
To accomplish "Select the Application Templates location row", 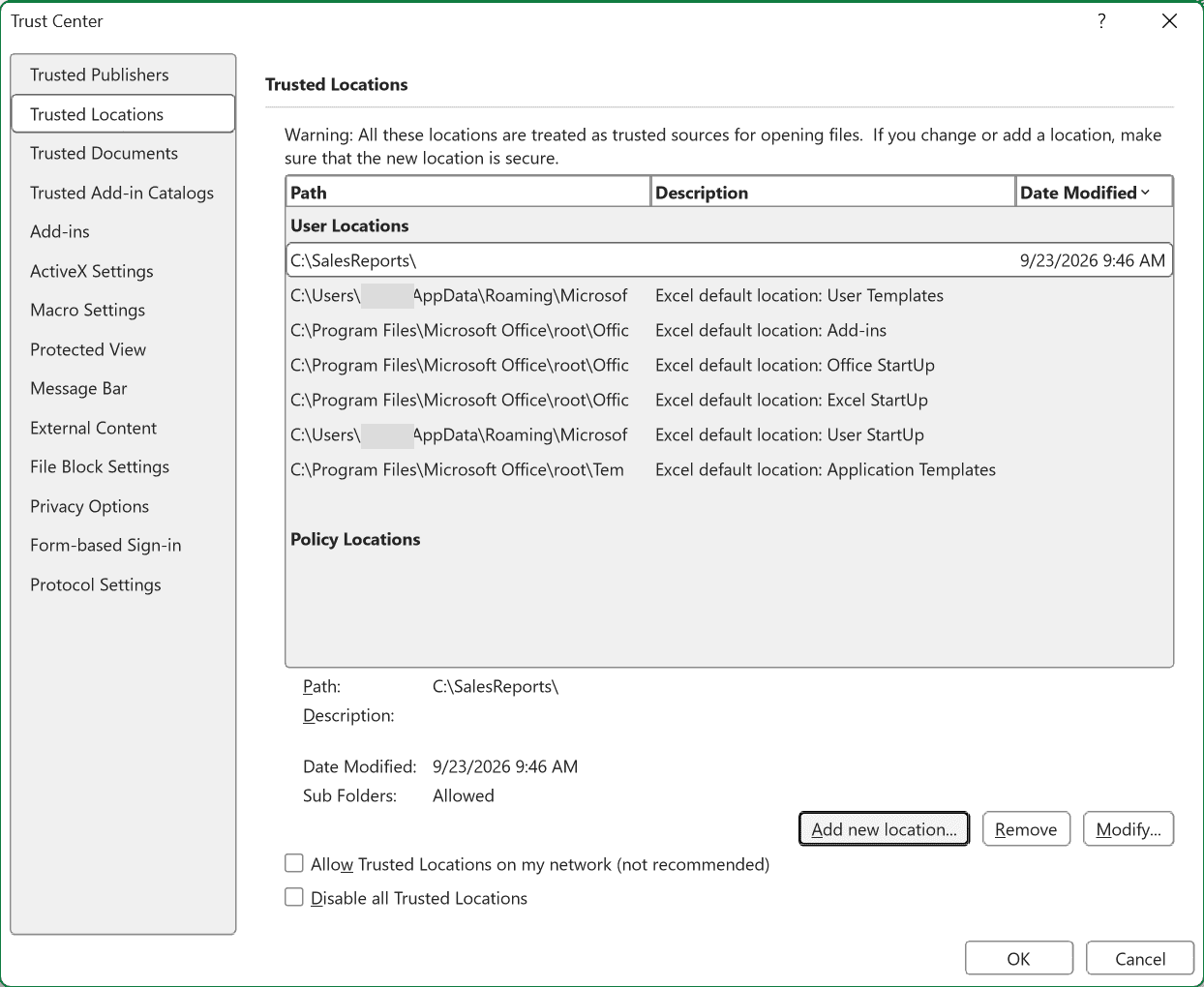I will pos(730,469).
